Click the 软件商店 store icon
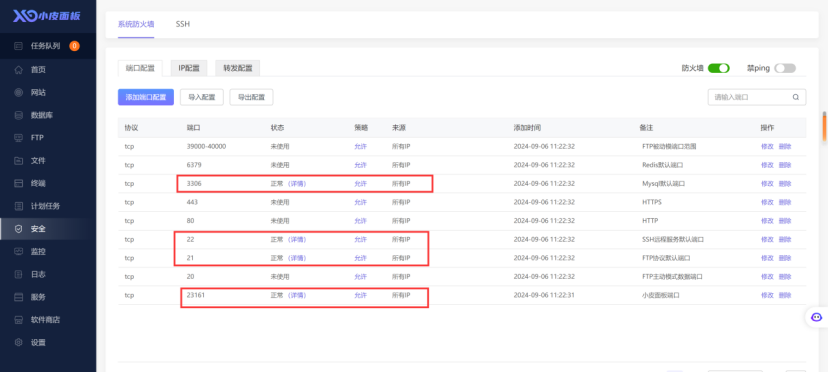Image resolution: width=828 pixels, height=372 pixels. [18, 320]
